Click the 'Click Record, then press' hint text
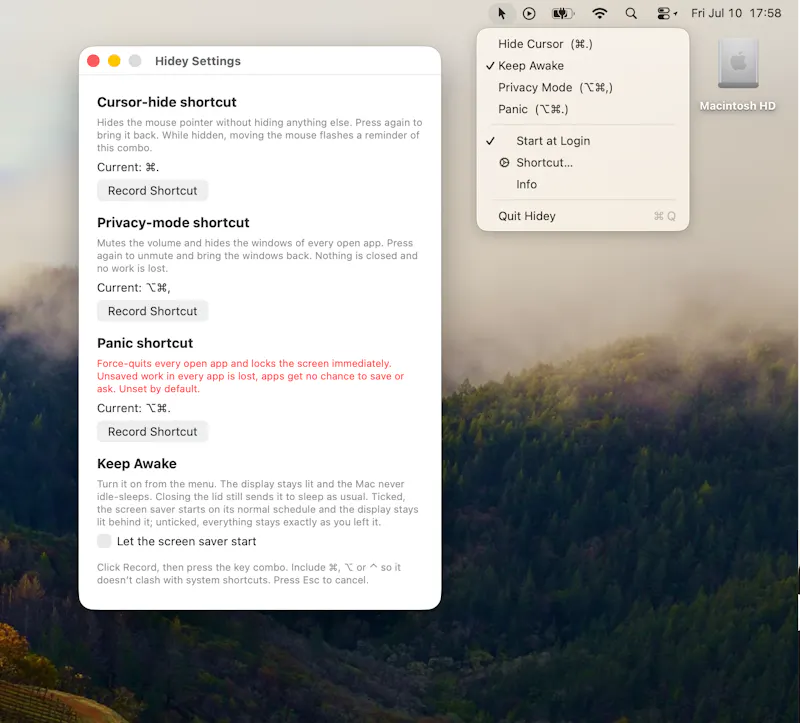This screenshot has width=800, height=723. 249,574
